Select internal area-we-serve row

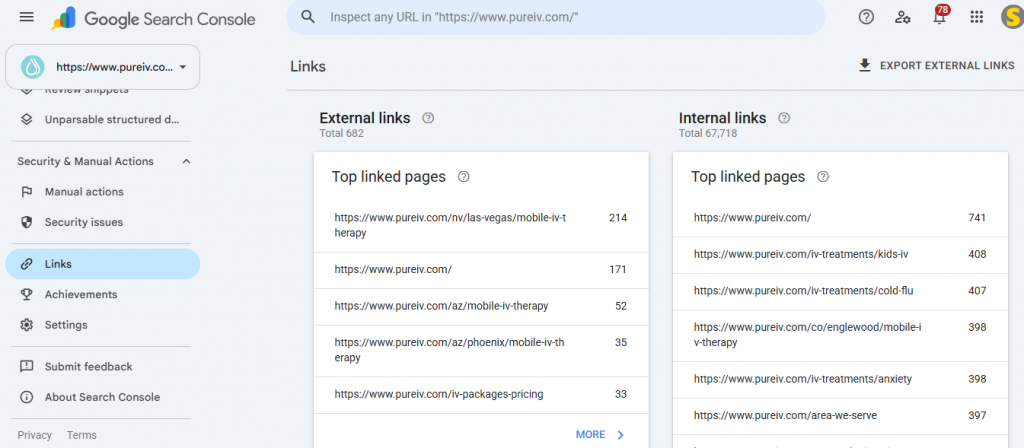840,416
